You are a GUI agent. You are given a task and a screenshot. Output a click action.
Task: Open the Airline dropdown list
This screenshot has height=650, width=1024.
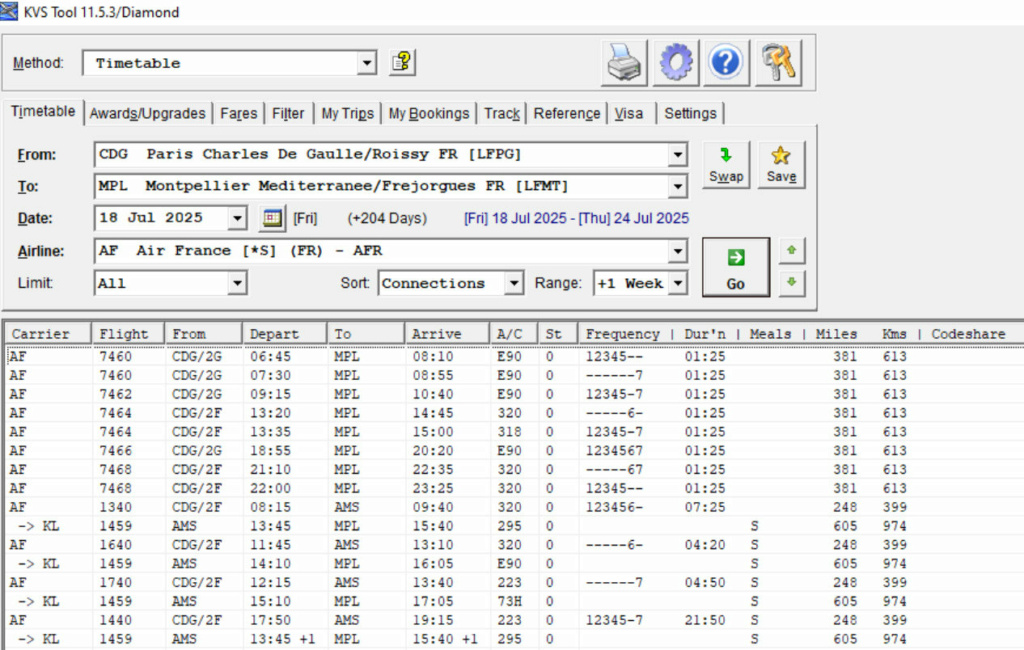point(678,251)
